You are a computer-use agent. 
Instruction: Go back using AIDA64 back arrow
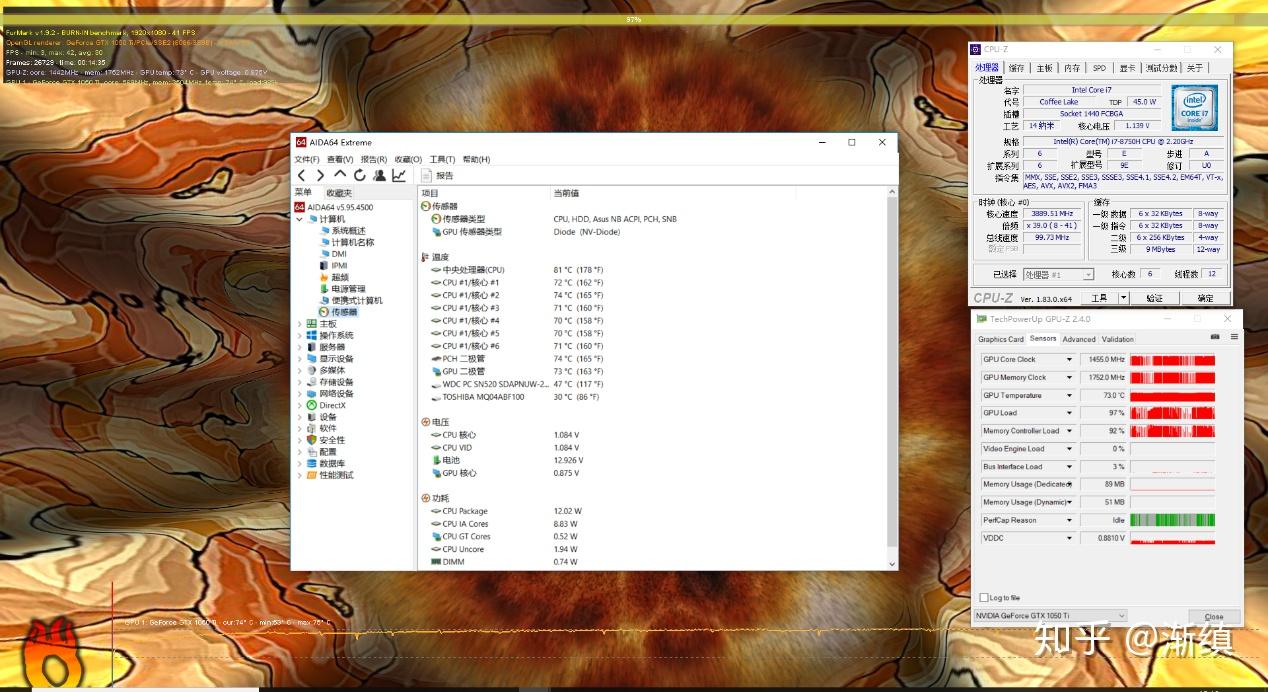point(301,175)
